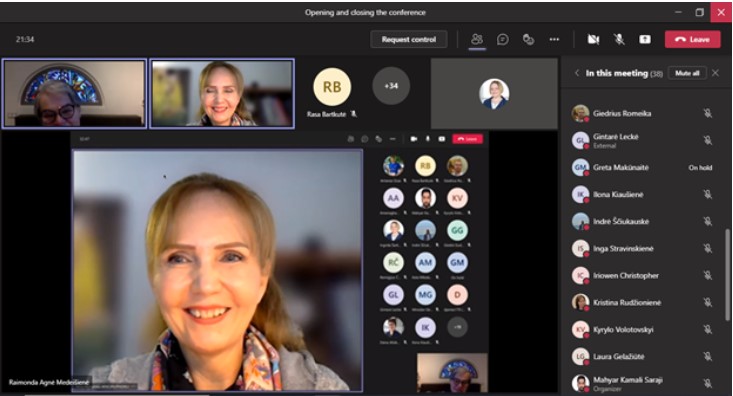Toggle the camera on
This screenshot has width=733, height=396.
point(593,39)
